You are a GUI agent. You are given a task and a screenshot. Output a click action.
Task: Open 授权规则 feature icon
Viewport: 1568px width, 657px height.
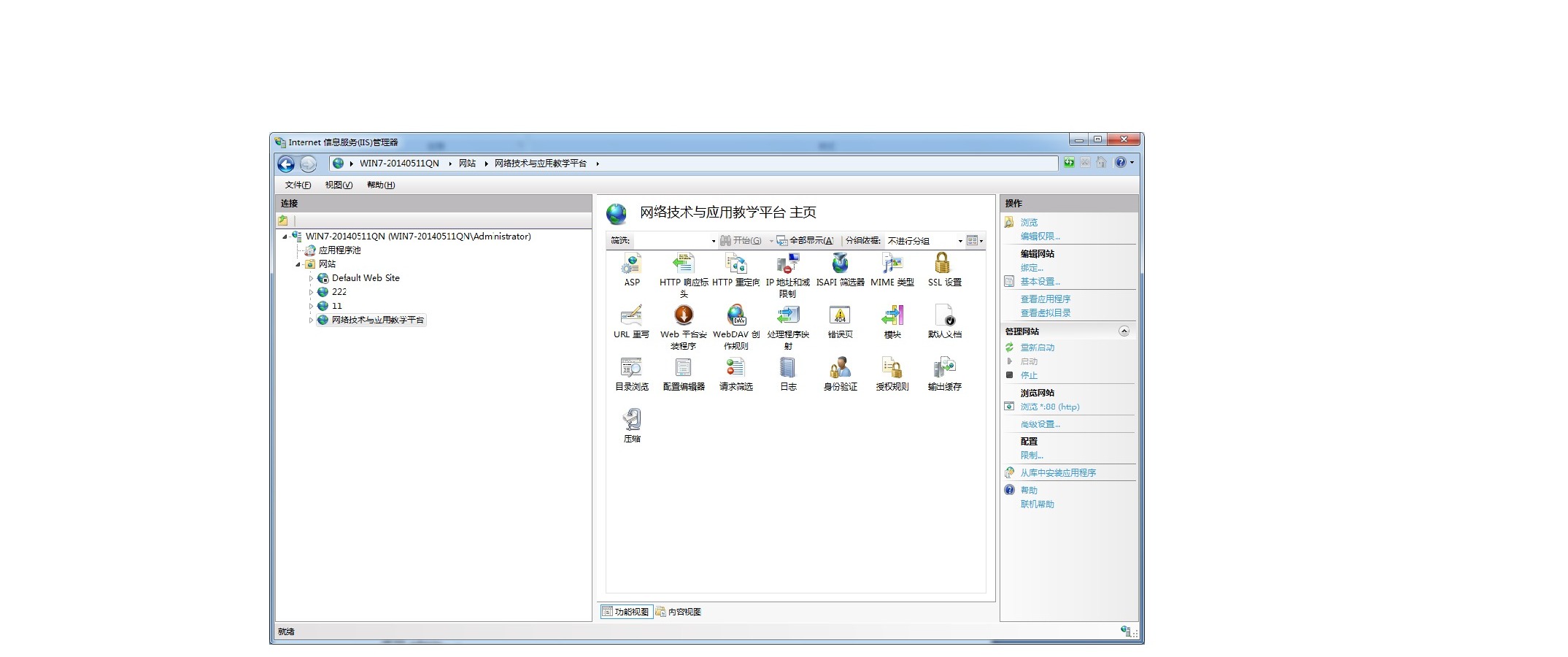(x=892, y=374)
